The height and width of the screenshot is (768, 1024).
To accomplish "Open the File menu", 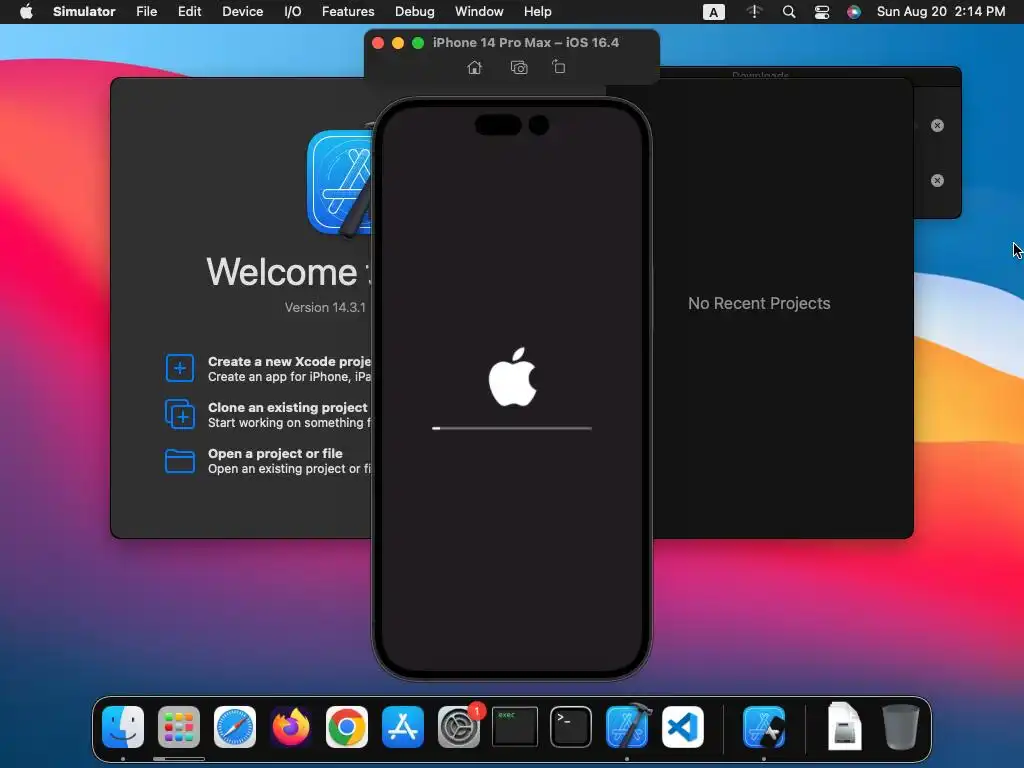I will pyautogui.click(x=146, y=12).
